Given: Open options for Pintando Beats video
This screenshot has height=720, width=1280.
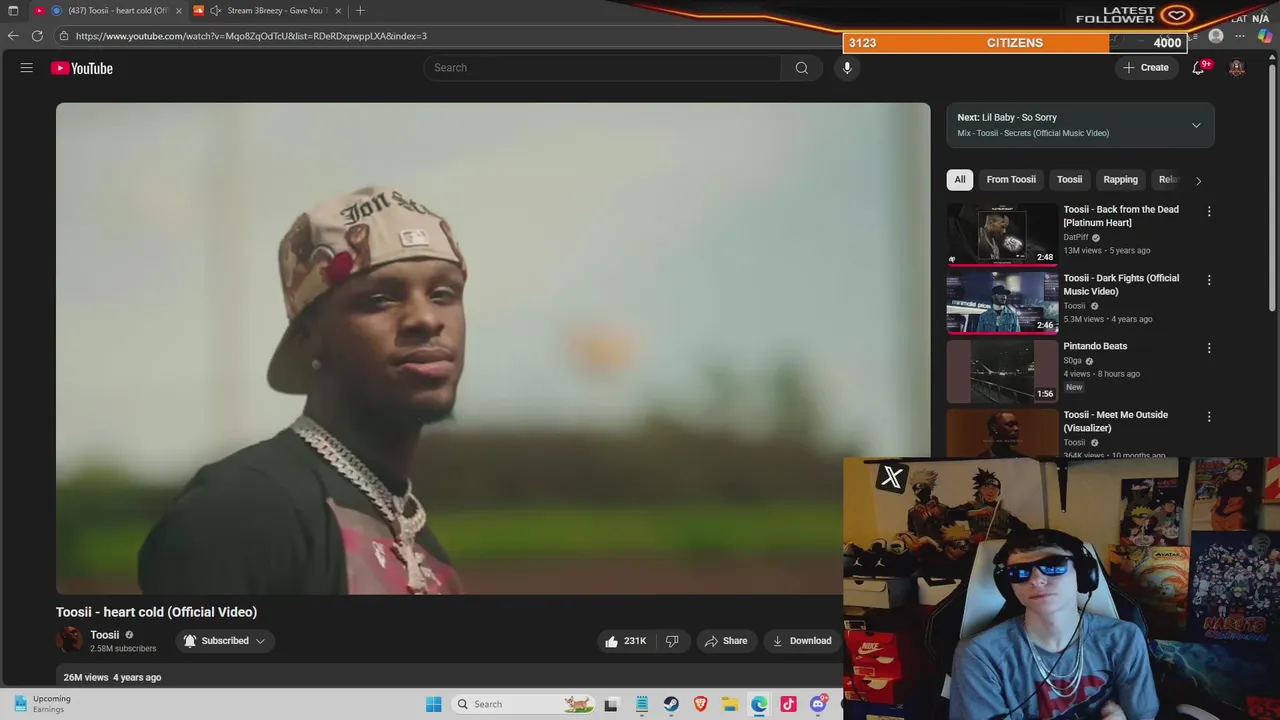Looking at the screenshot, I should [x=1209, y=348].
